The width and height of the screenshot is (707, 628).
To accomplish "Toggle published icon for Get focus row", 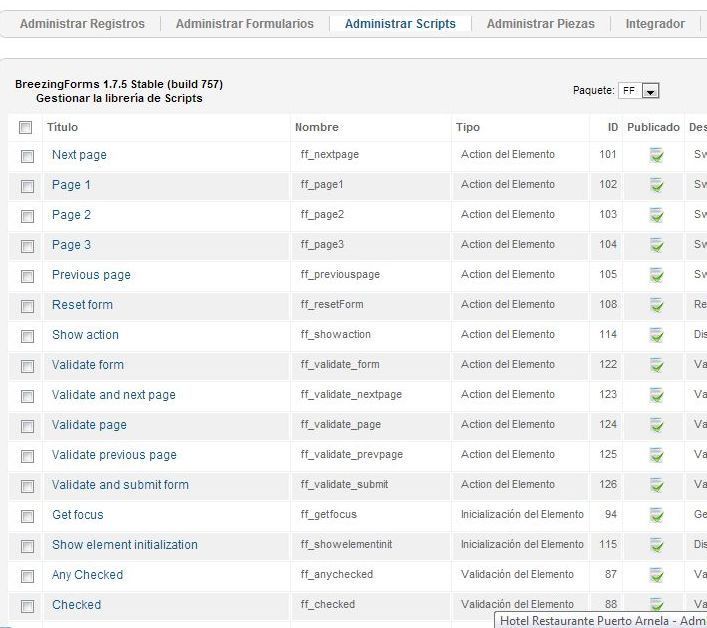I will point(656,515).
